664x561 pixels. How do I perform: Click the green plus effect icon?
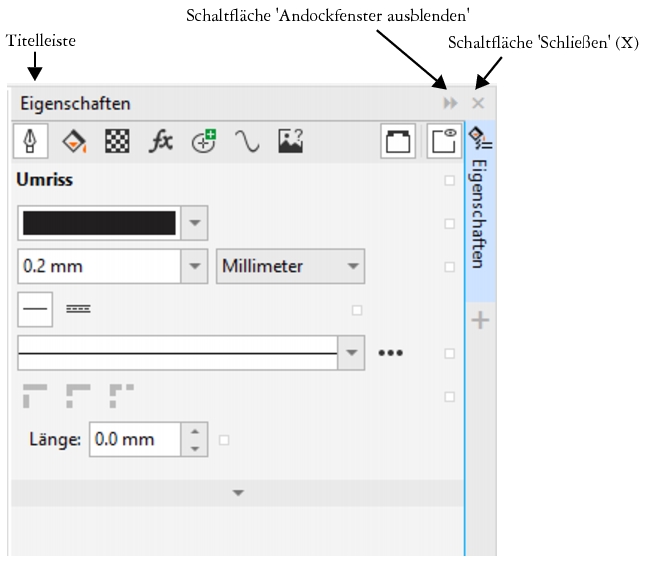coord(204,142)
